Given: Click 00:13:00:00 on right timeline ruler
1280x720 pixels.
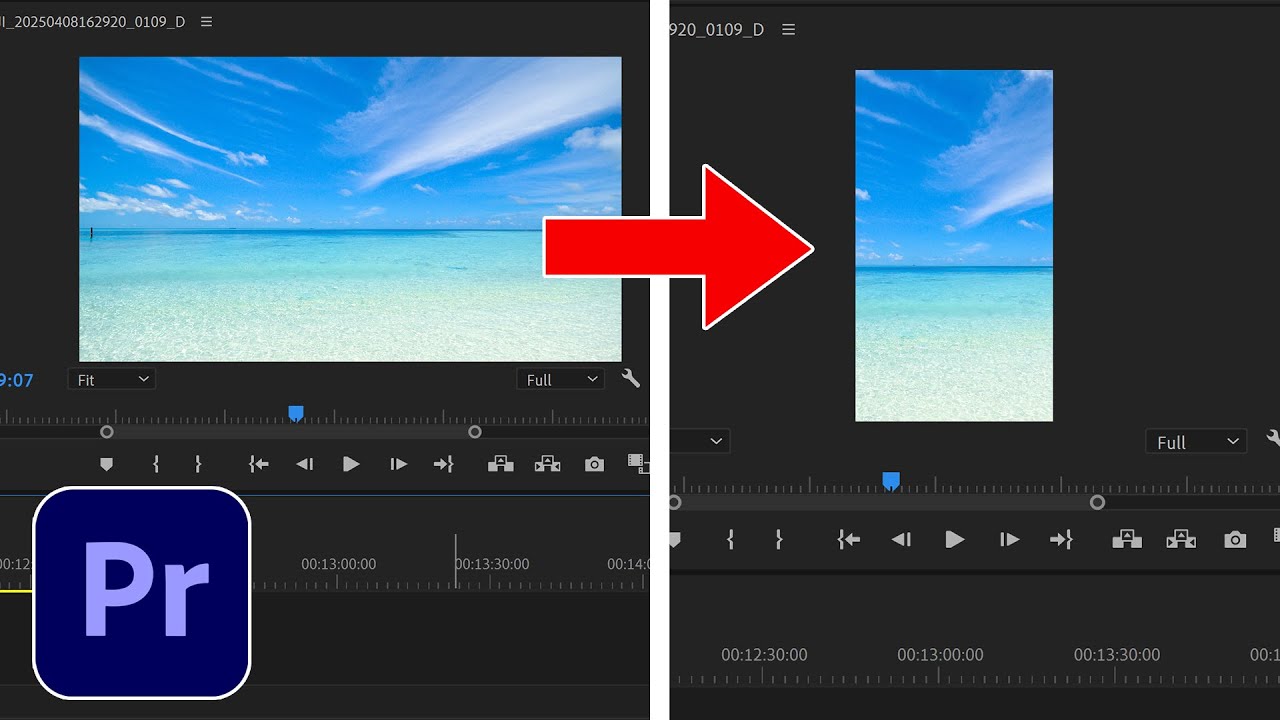Looking at the screenshot, I should coord(940,655).
